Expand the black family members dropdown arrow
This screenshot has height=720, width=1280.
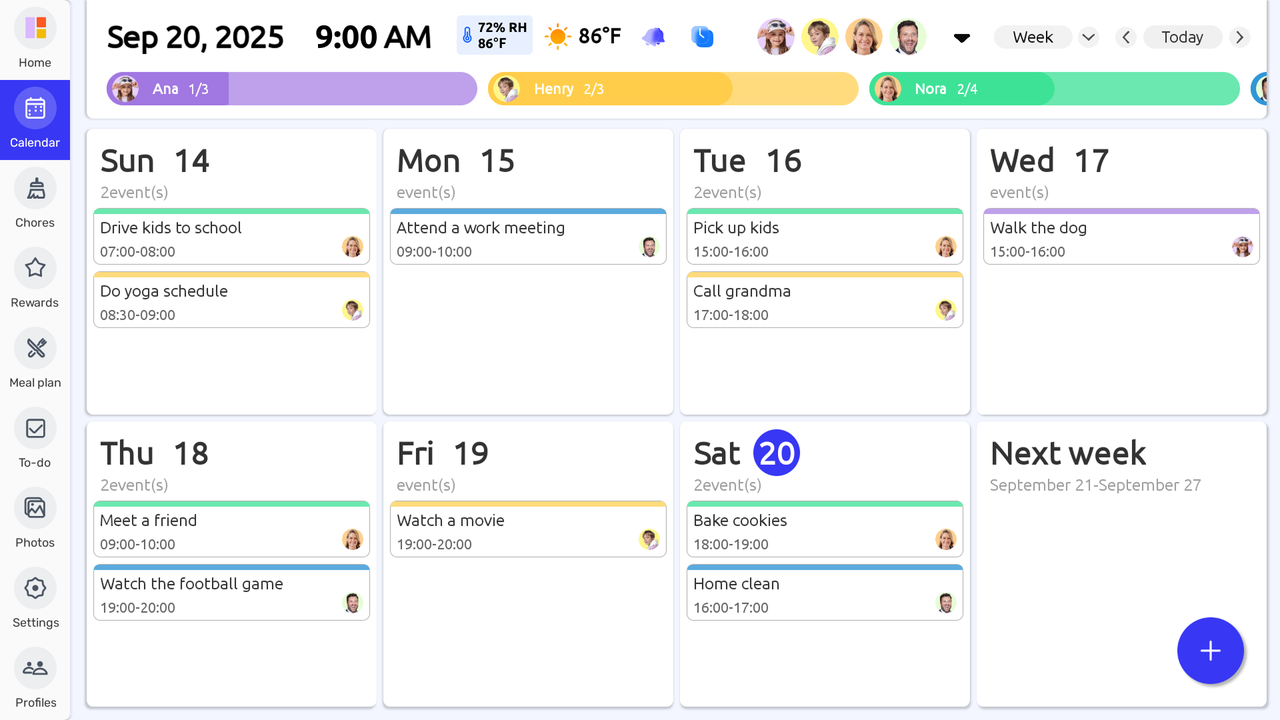pyautogui.click(x=962, y=38)
